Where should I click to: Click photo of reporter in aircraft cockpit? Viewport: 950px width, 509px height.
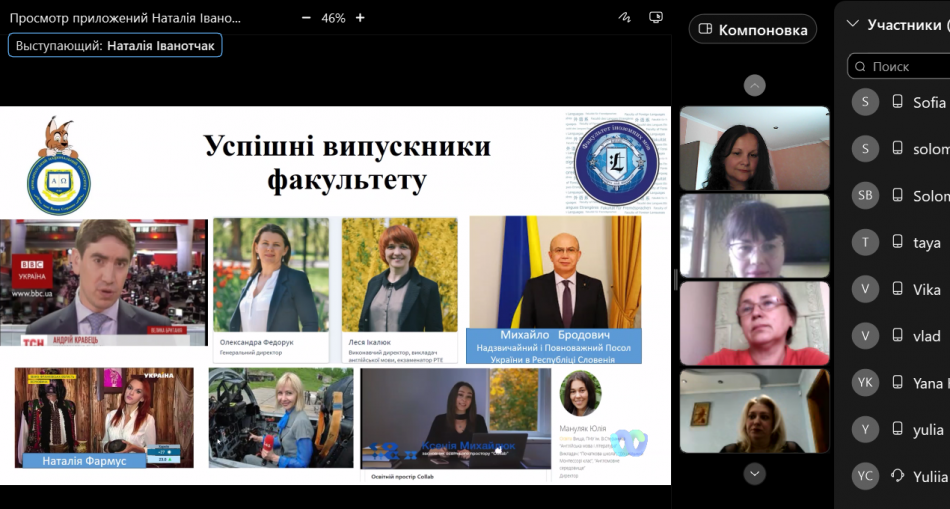[x=281, y=418]
